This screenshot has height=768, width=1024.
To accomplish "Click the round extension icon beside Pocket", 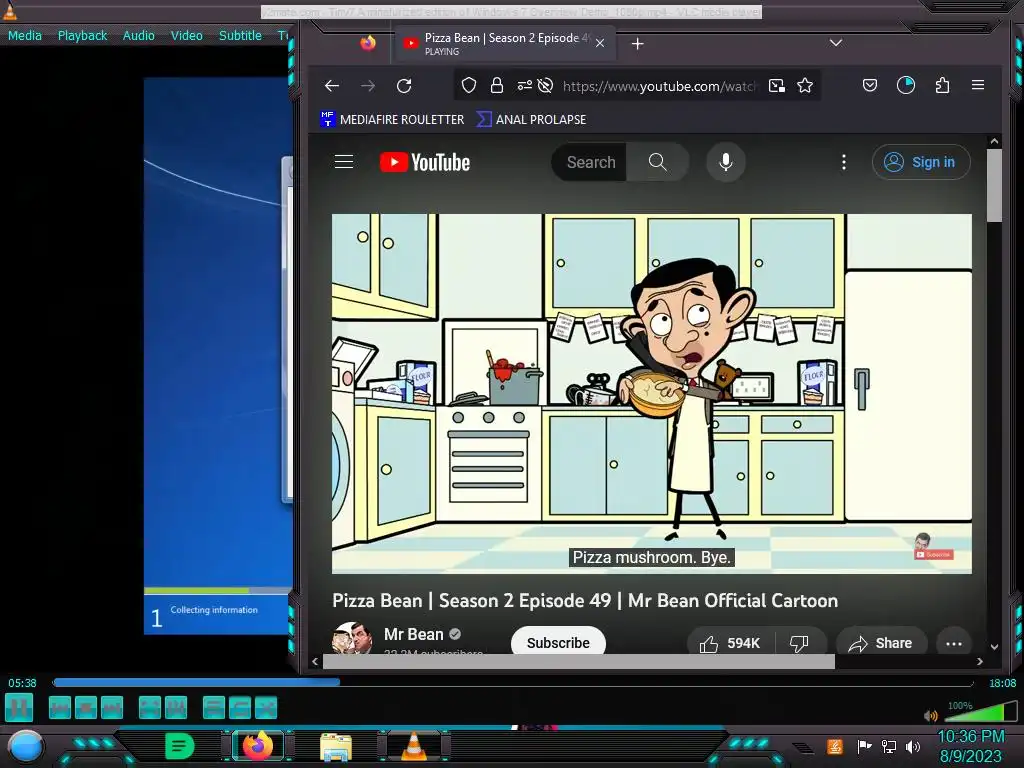I will [x=906, y=85].
